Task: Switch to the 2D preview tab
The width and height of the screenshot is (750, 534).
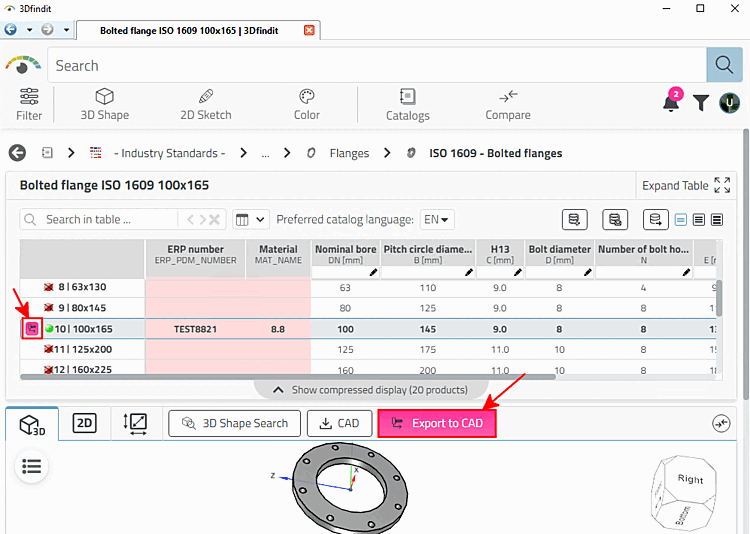Action: click(84, 423)
